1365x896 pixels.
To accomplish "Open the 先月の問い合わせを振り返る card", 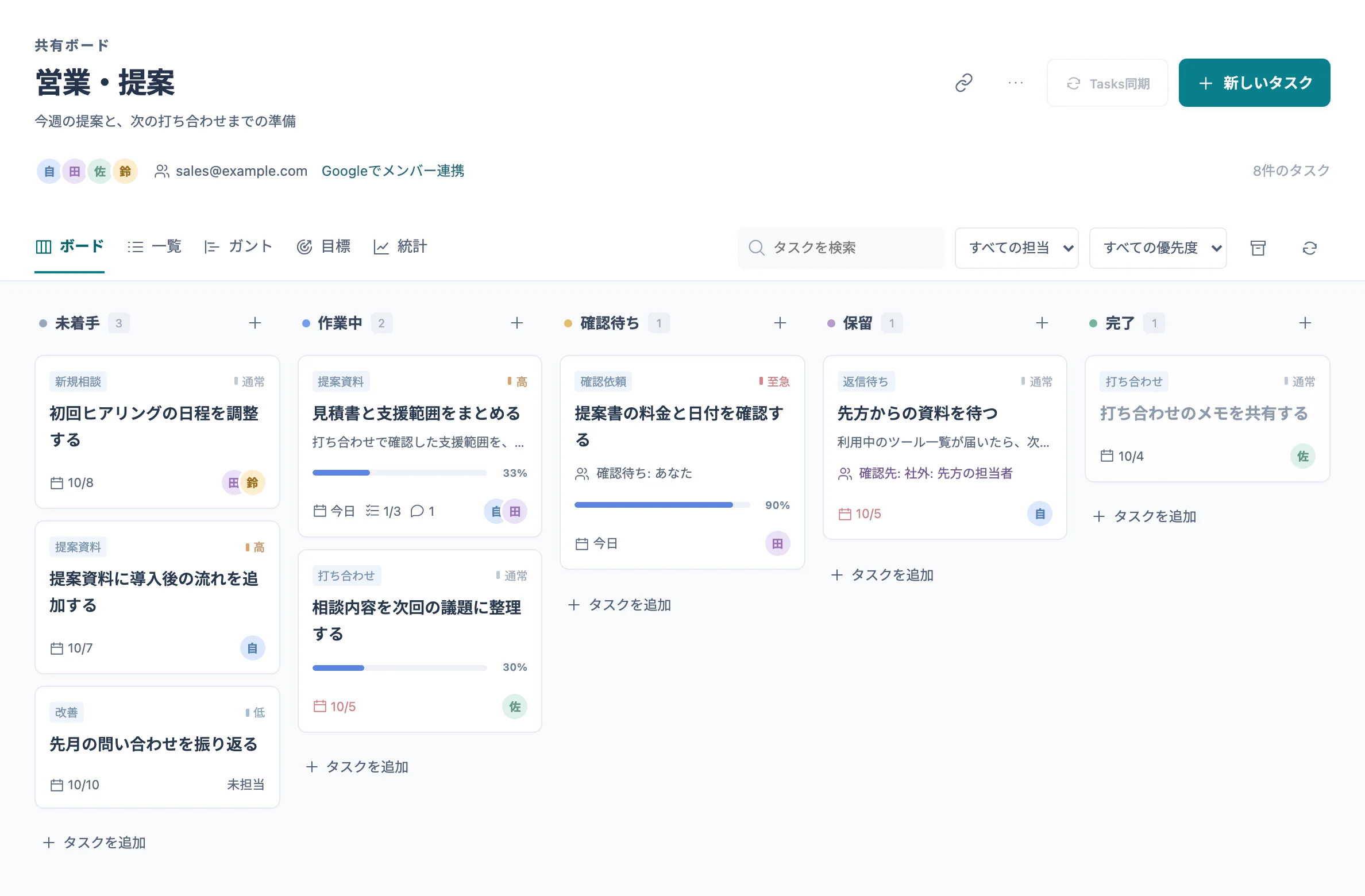I will coord(157,747).
